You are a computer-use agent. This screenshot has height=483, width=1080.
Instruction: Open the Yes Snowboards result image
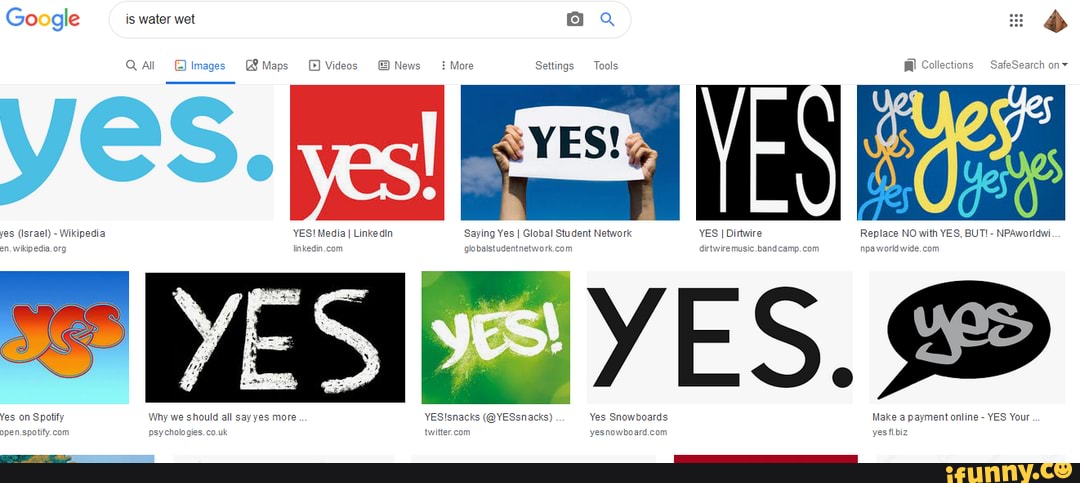720,337
